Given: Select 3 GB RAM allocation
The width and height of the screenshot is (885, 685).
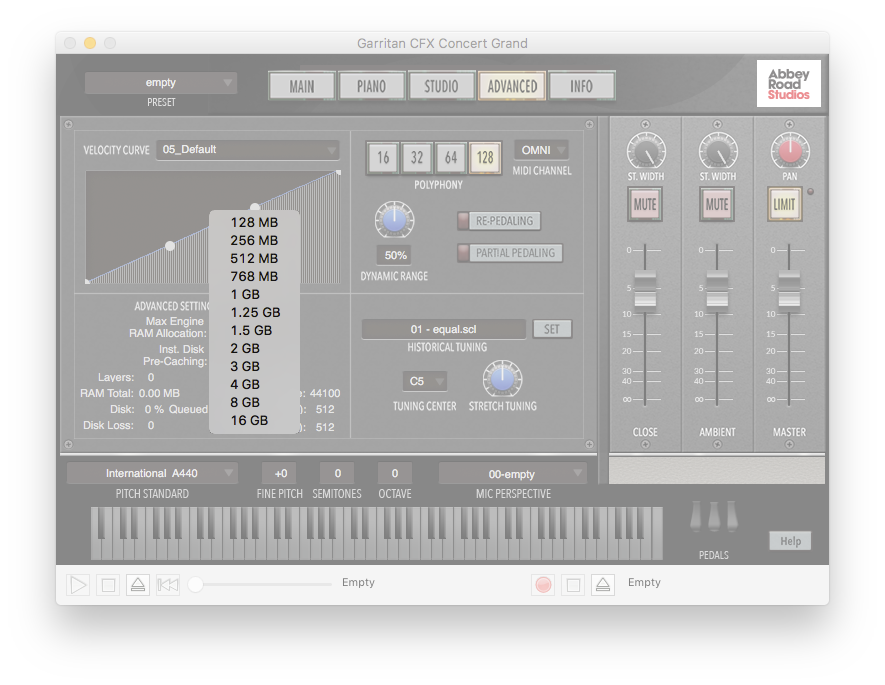Looking at the screenshot, I should (x=254, y=367).
